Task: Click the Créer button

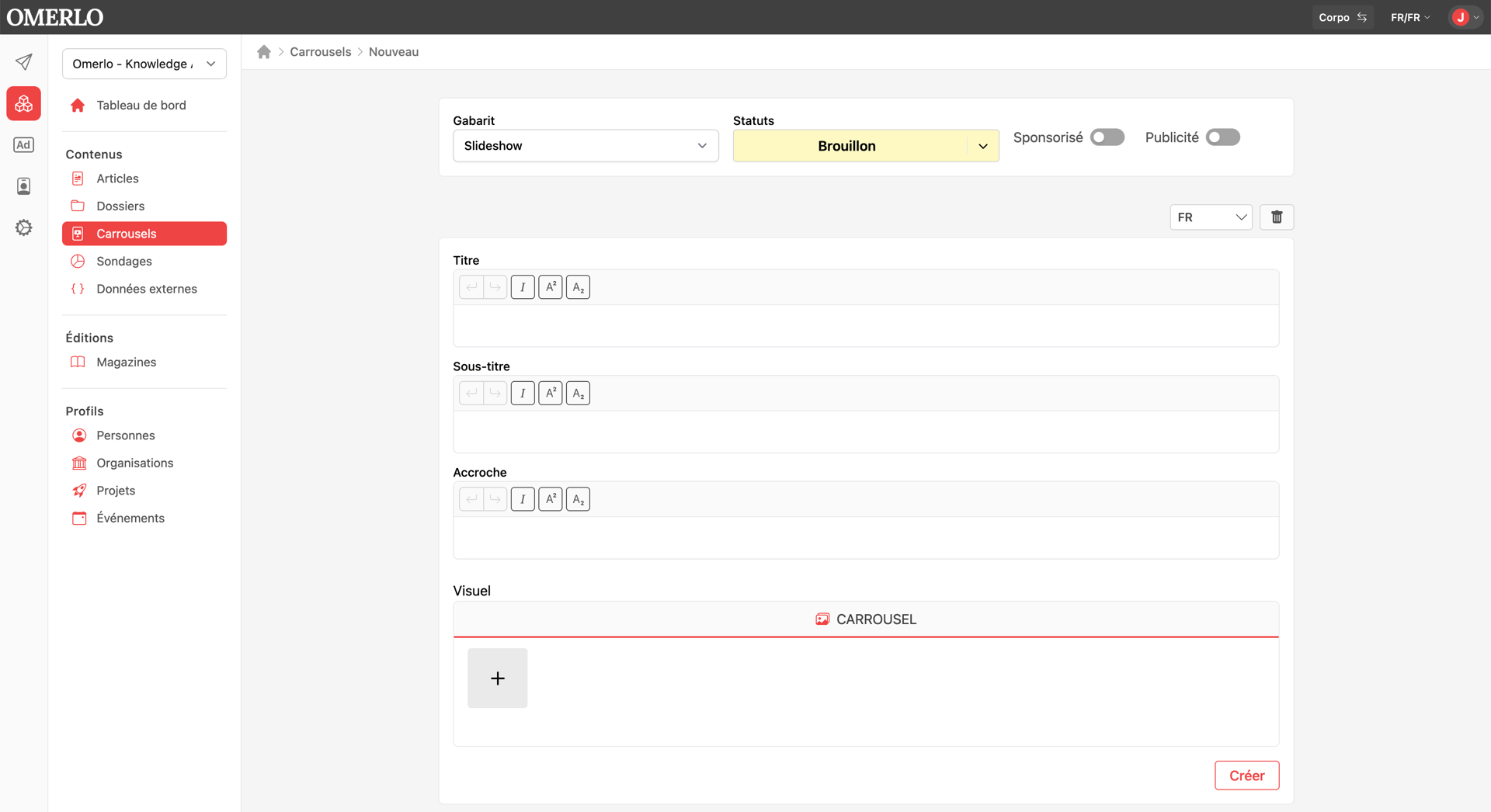Action: pyautogui.click(x=1246, y=776)
